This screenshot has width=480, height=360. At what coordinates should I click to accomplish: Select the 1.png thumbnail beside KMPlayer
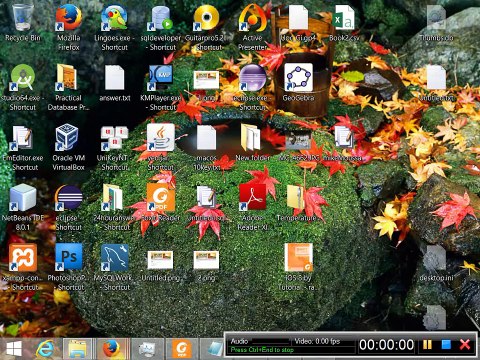[x=206, y=80]
